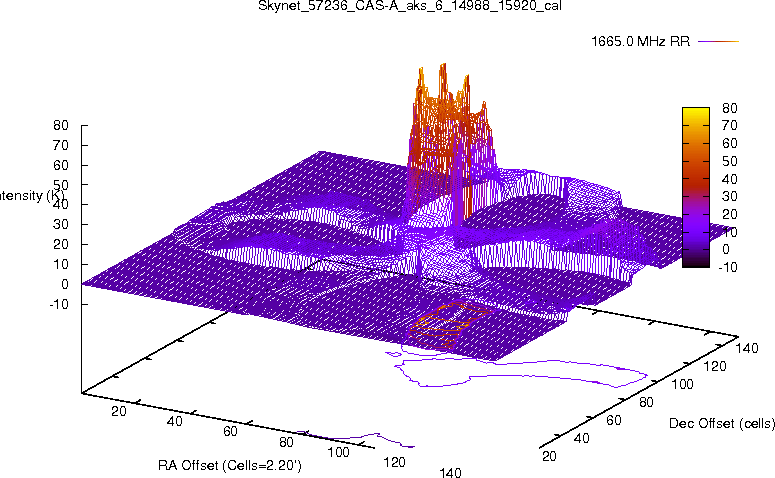Click the orange contour outline projected under the peak
Image resolution: width=775 pixels, height=478 pixels.
click(449, 325)
